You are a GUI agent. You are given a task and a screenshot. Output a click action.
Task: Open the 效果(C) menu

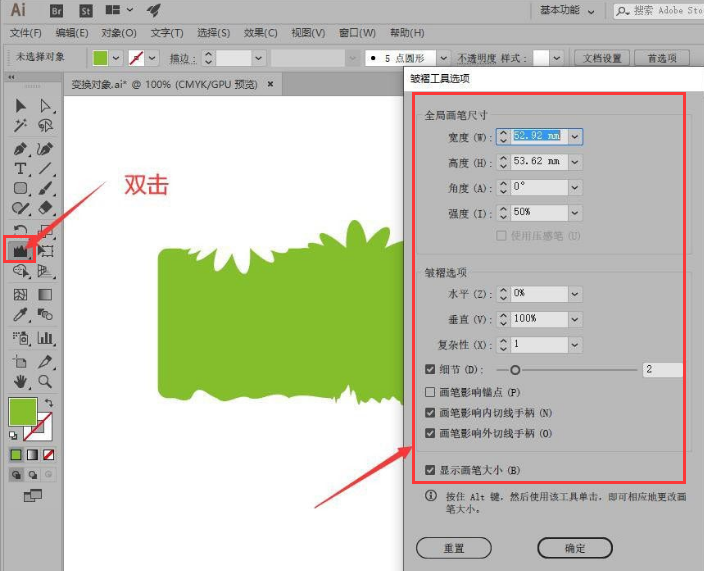(x=261, y=33)
